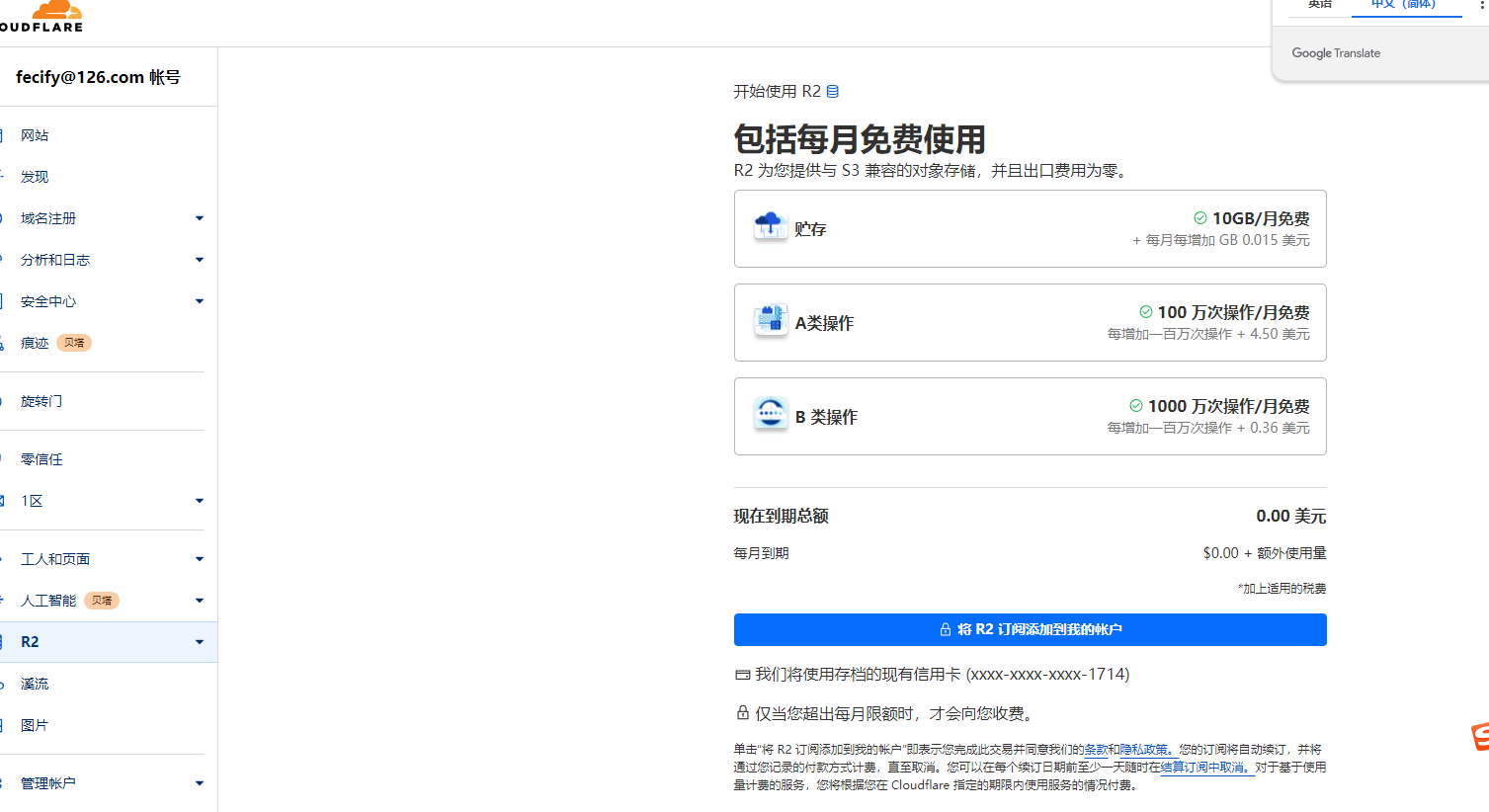This screenshot has width=1489, height=812.
Task: Expand the 工人和页面 sidebar section
Action: coord(200,559)
